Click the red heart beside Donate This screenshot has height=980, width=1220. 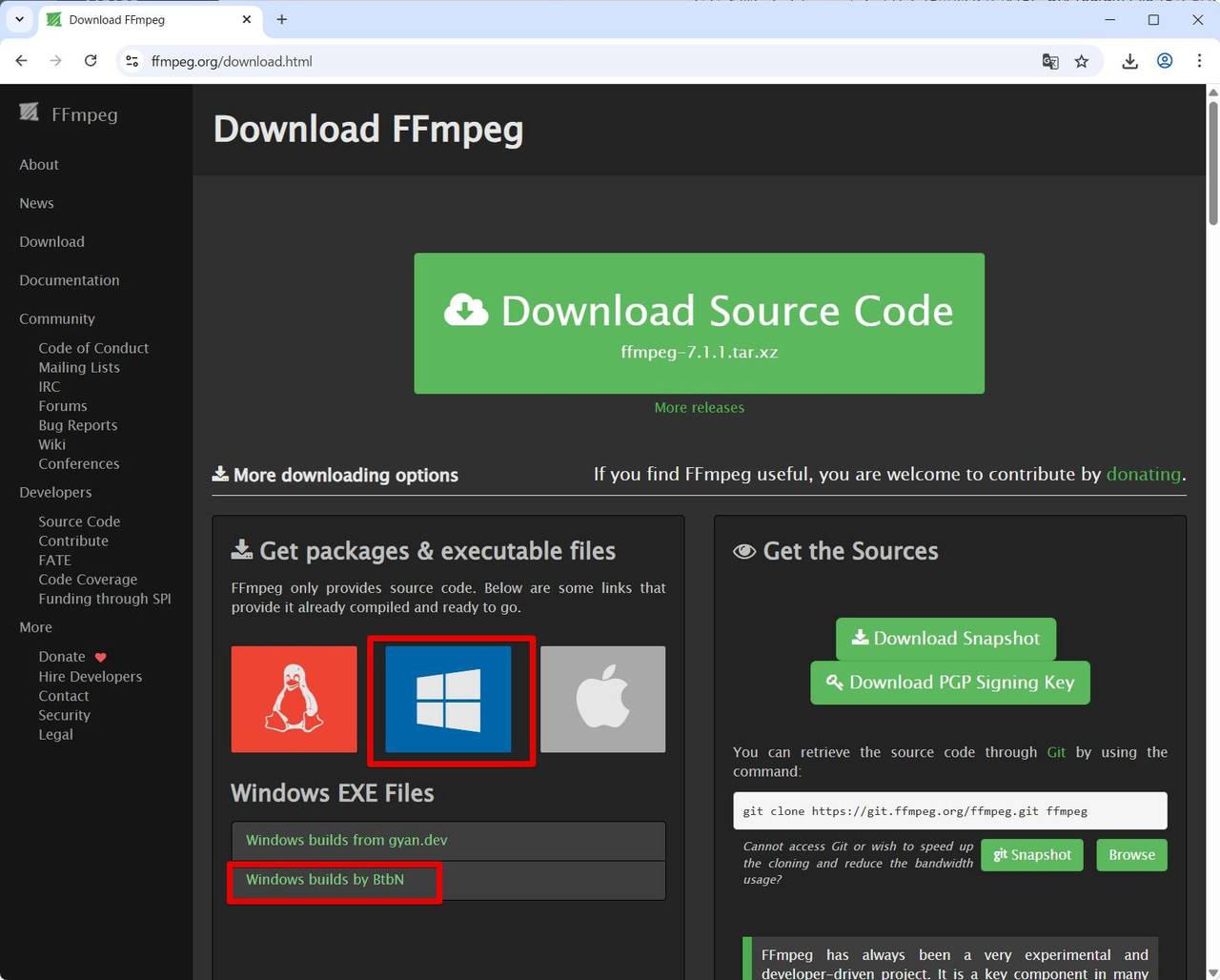point(100,657)
